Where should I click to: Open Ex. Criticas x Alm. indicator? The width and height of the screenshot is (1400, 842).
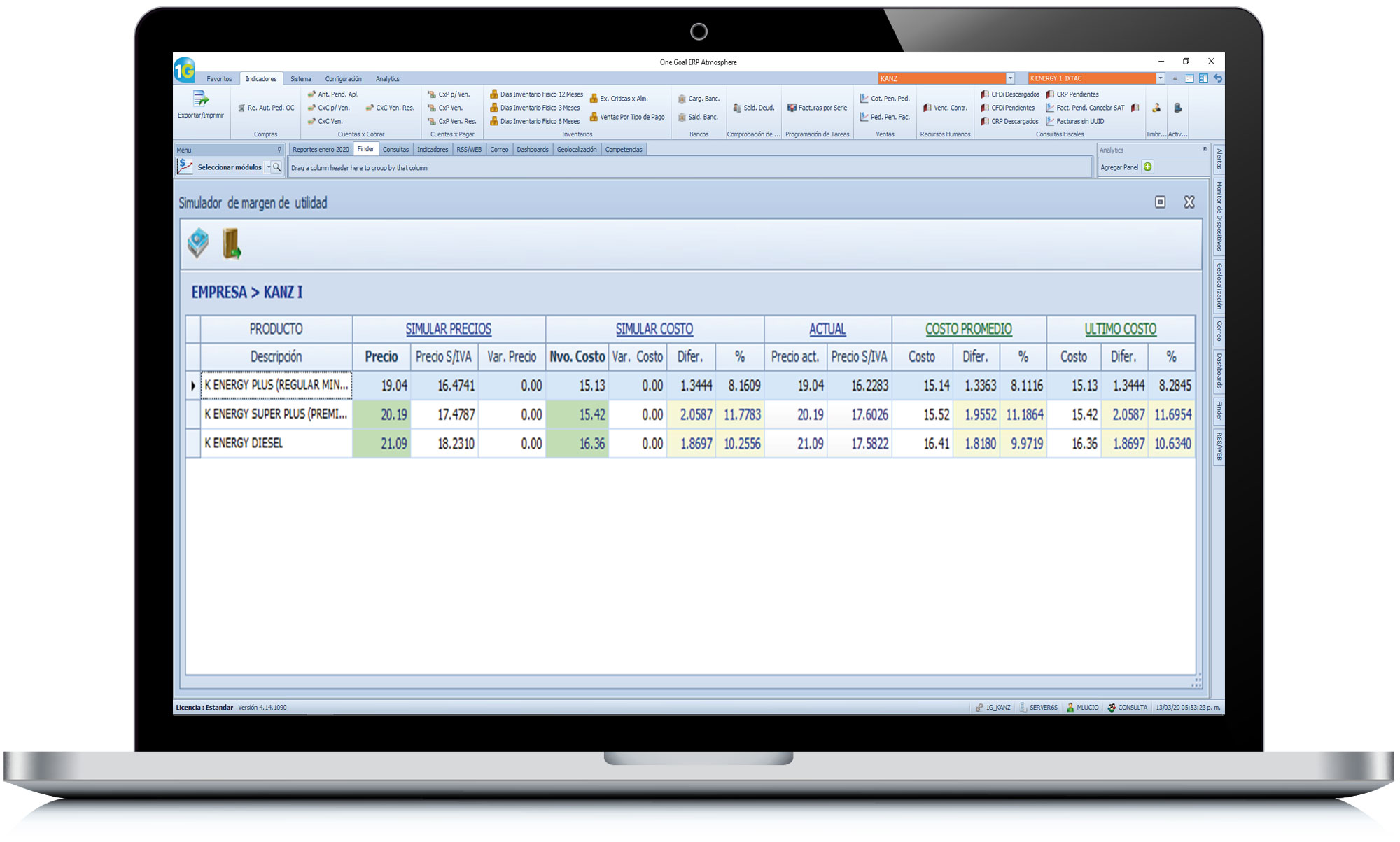[x=619, y=99]
